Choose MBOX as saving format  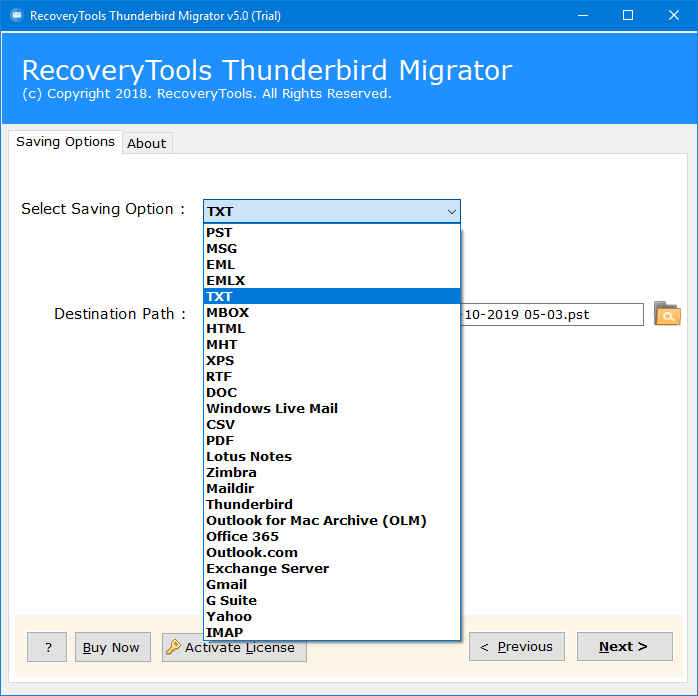(332, 312)
